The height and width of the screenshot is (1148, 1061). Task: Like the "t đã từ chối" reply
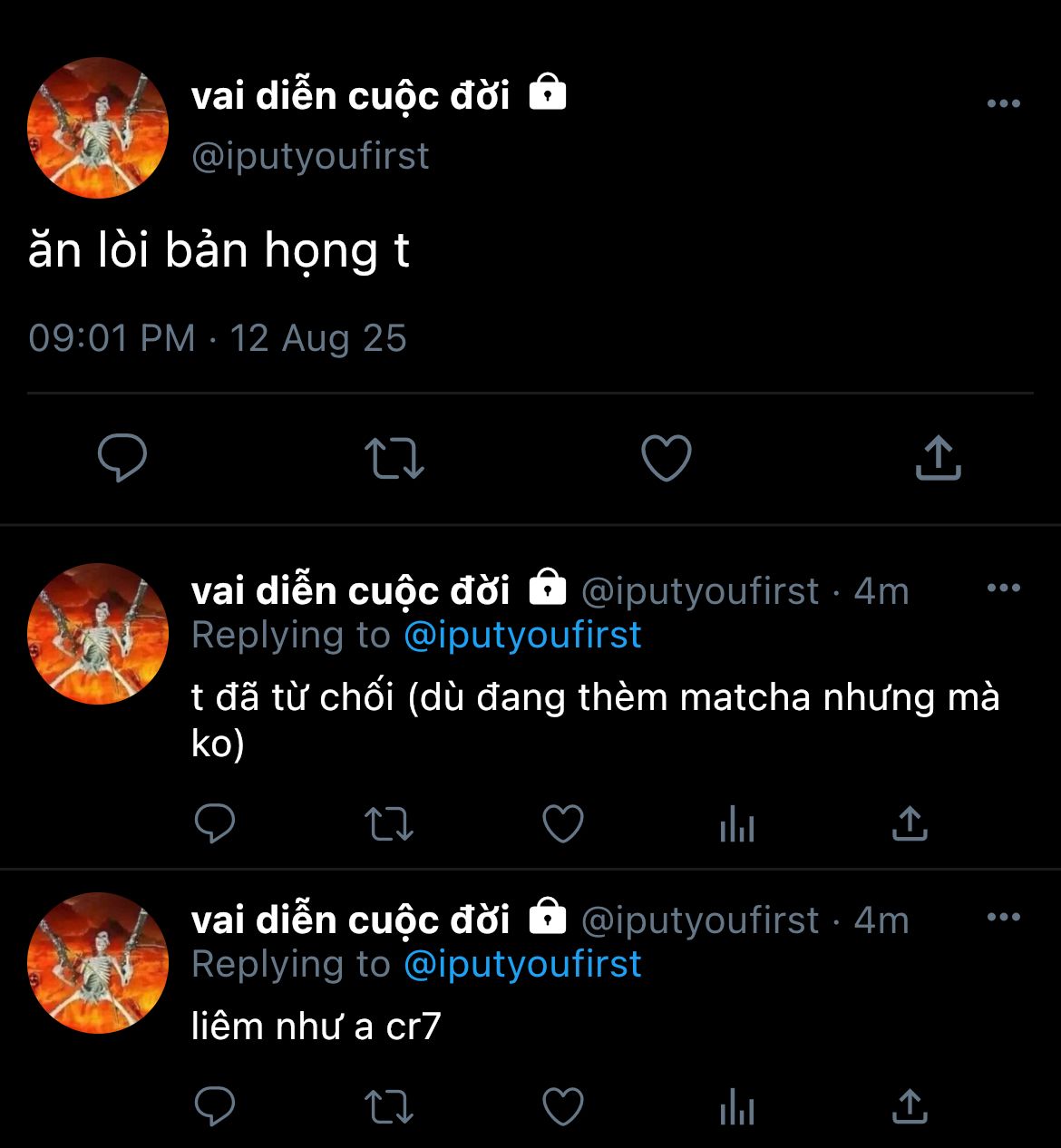click(563, 823)
